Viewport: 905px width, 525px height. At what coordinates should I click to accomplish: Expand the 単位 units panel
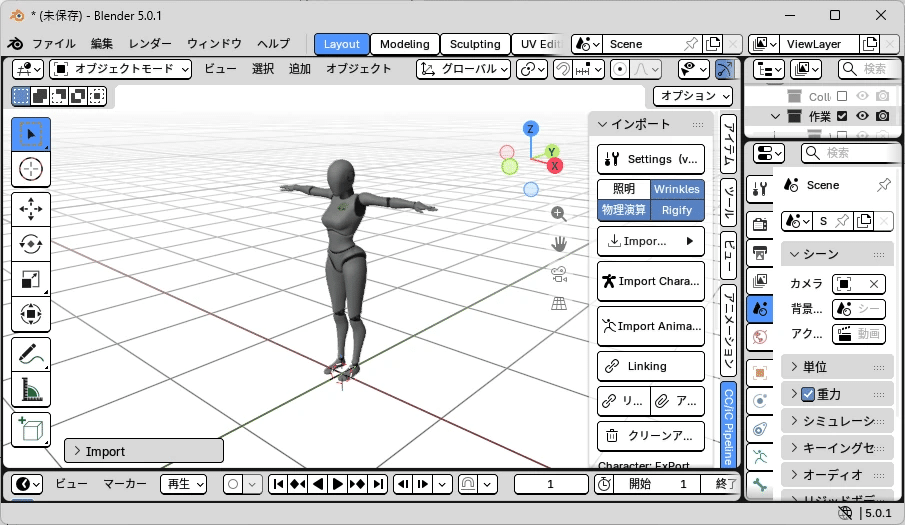(837, 367)
